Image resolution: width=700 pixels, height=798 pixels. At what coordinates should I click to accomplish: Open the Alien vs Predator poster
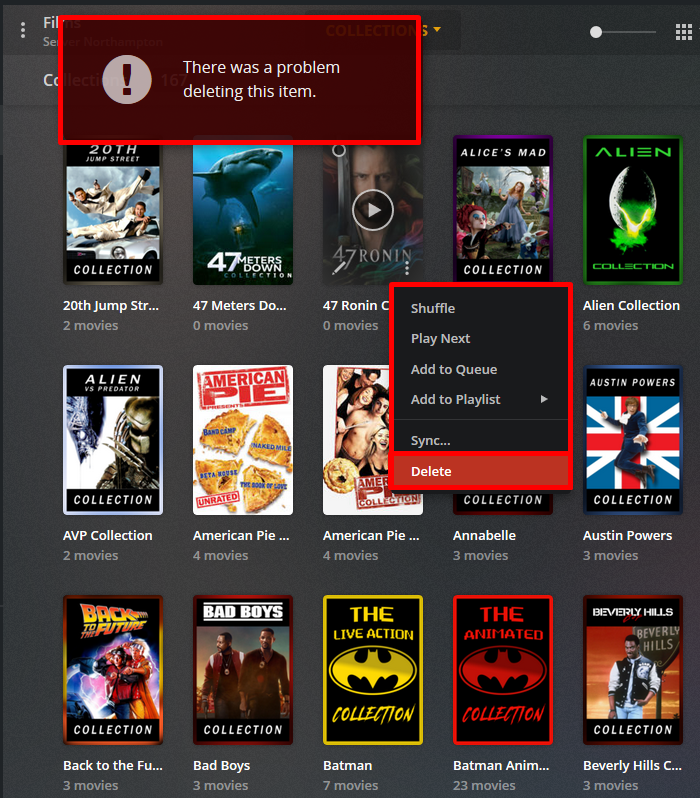tap(113, 440)
